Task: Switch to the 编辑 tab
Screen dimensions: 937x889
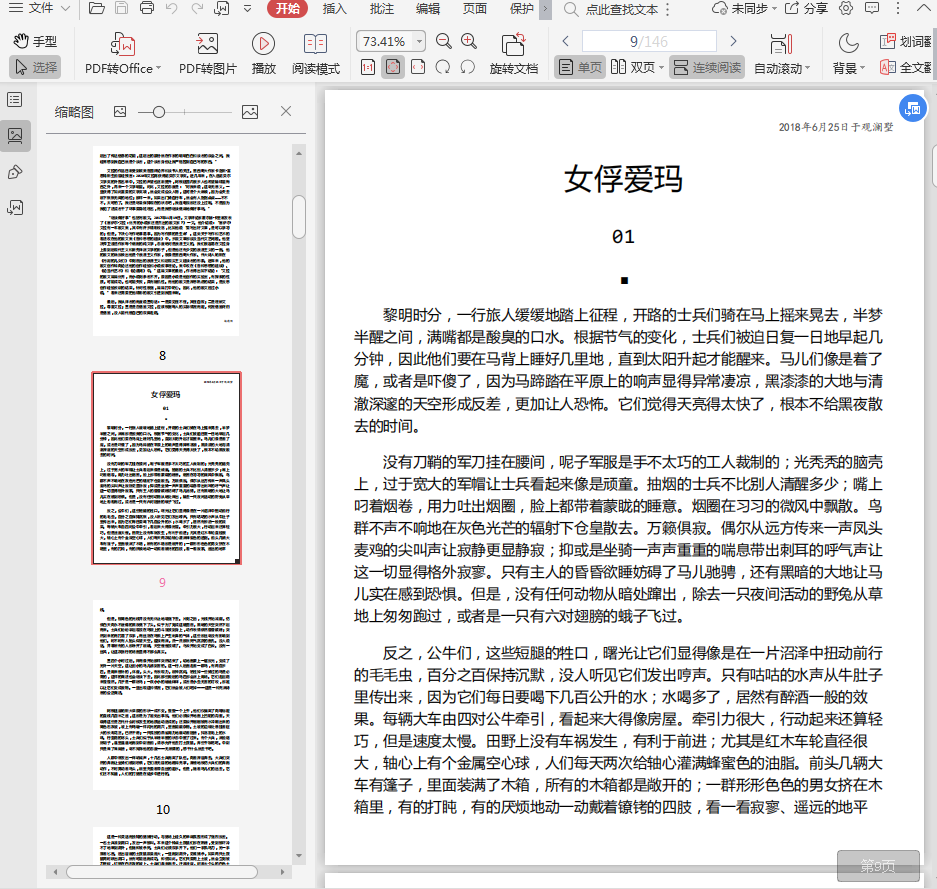Action: coord(428,8)
